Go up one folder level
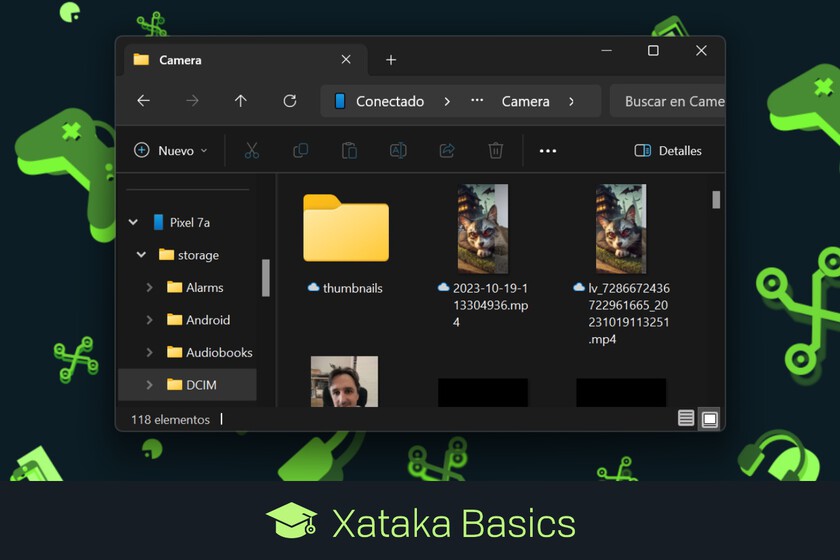840x560 pixels. [x=240, y=101]
